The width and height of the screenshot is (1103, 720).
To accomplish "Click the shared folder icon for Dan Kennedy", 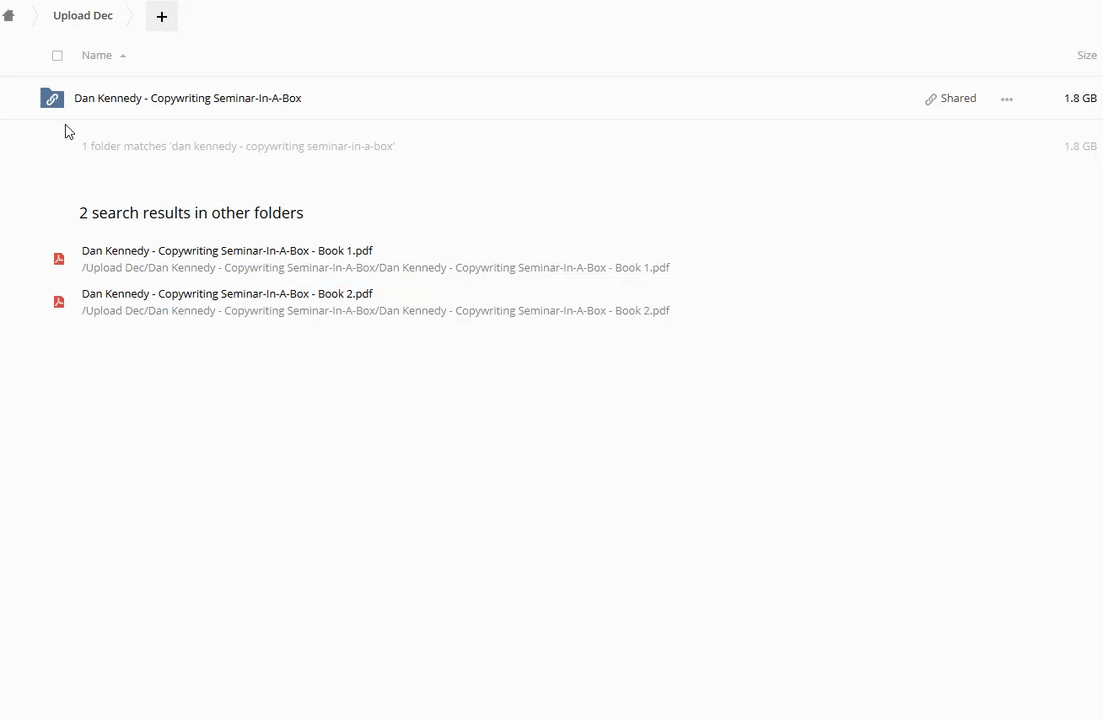I will click(x=52, y=98).
